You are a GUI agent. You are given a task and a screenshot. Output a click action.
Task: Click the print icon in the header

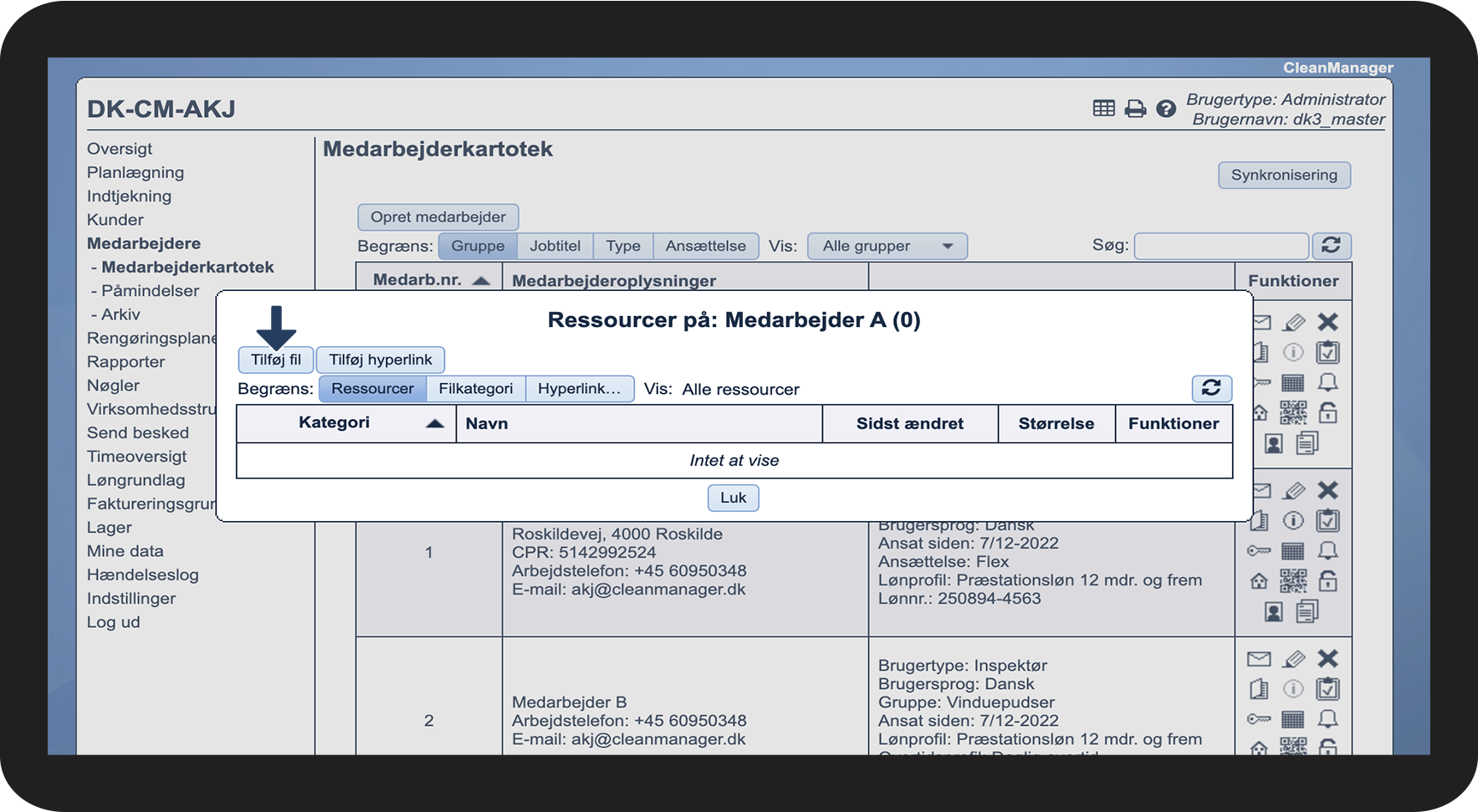(x=1135, y=109)
